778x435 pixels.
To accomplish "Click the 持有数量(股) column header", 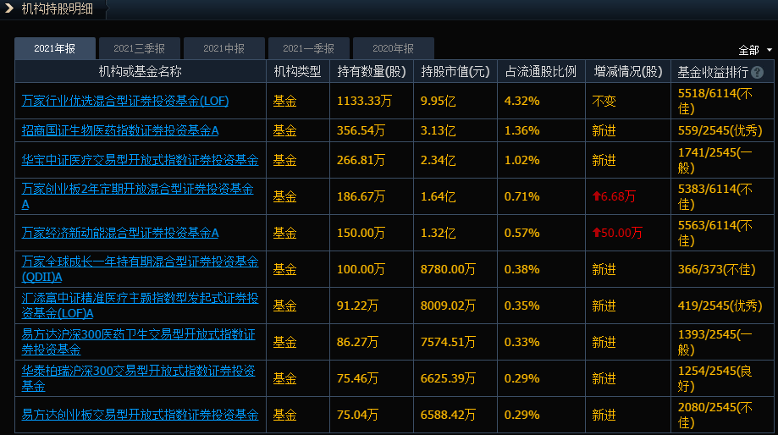I will pos(371,71).
